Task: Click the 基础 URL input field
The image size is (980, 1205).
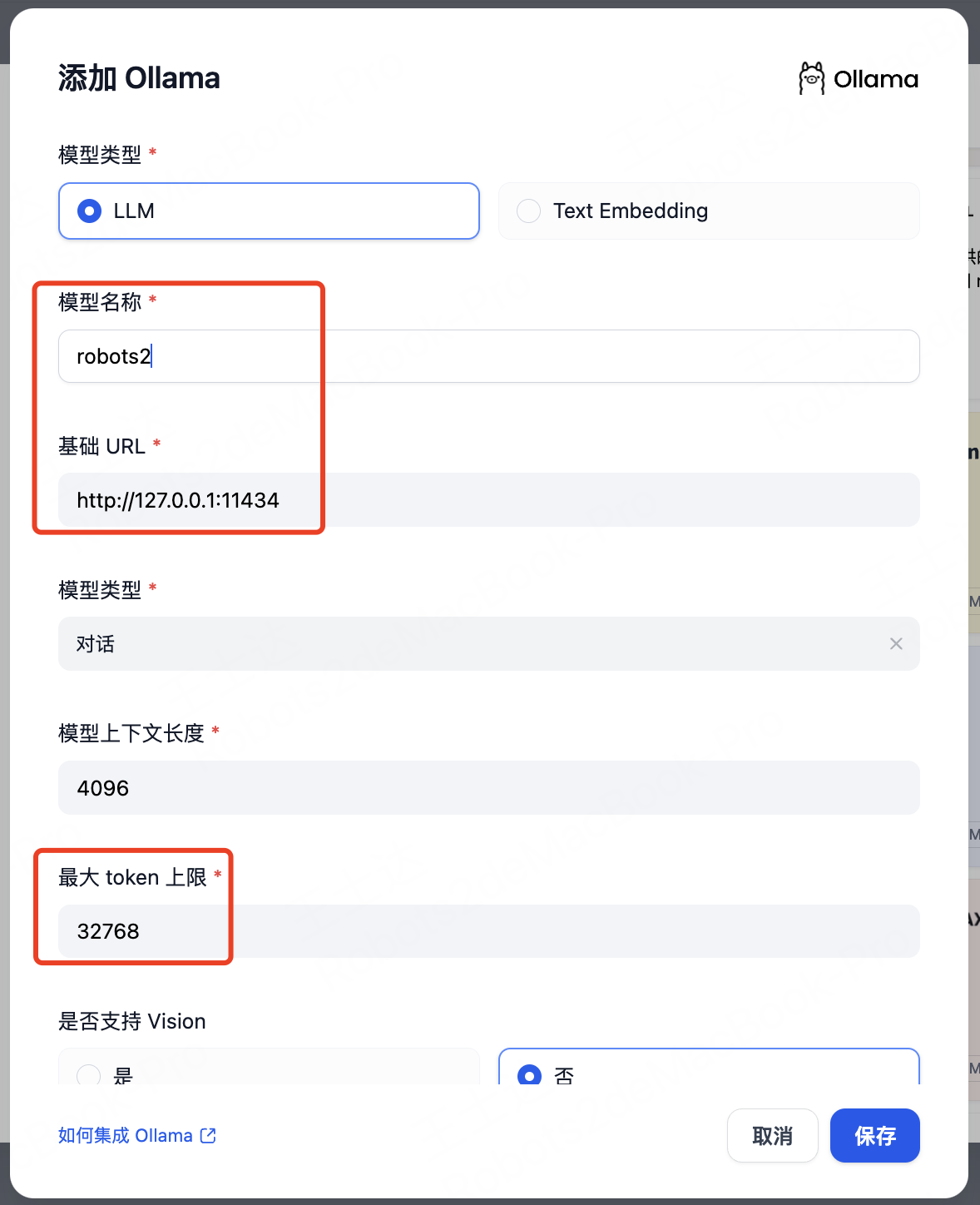Action: coord(489,500)
